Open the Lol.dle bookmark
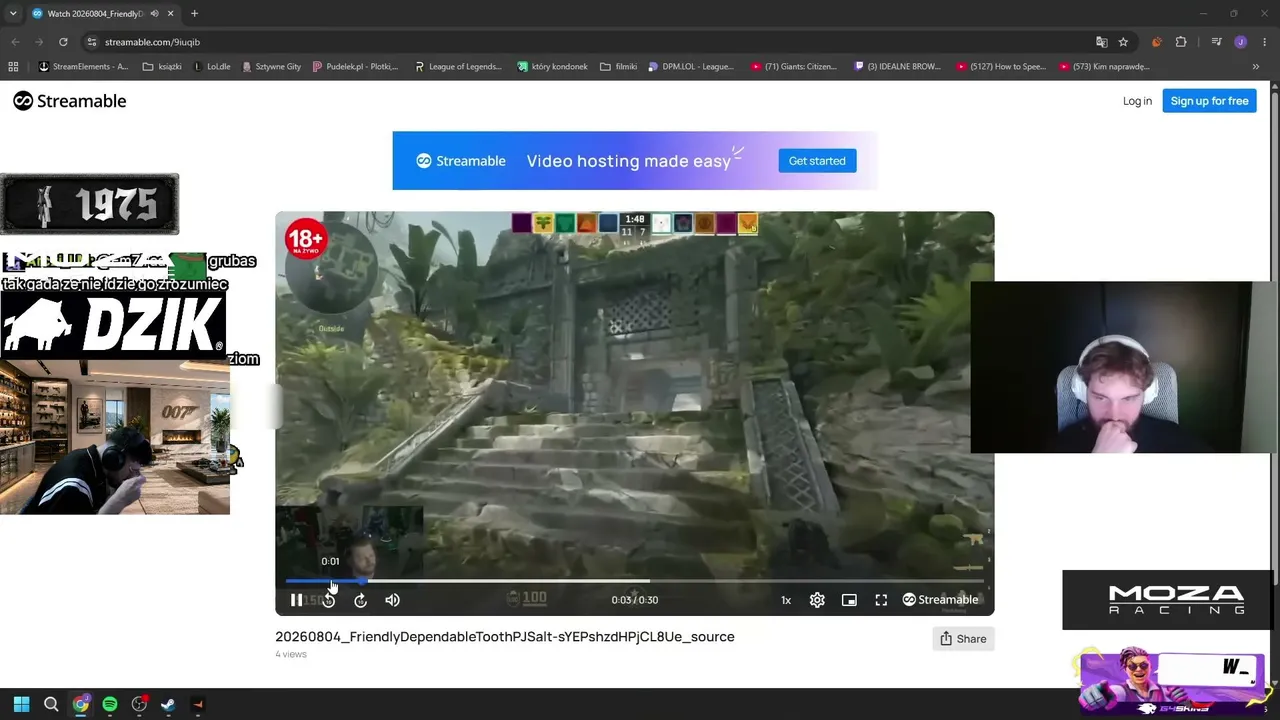Screen dimensions: 1280x720 pos(212,67)
